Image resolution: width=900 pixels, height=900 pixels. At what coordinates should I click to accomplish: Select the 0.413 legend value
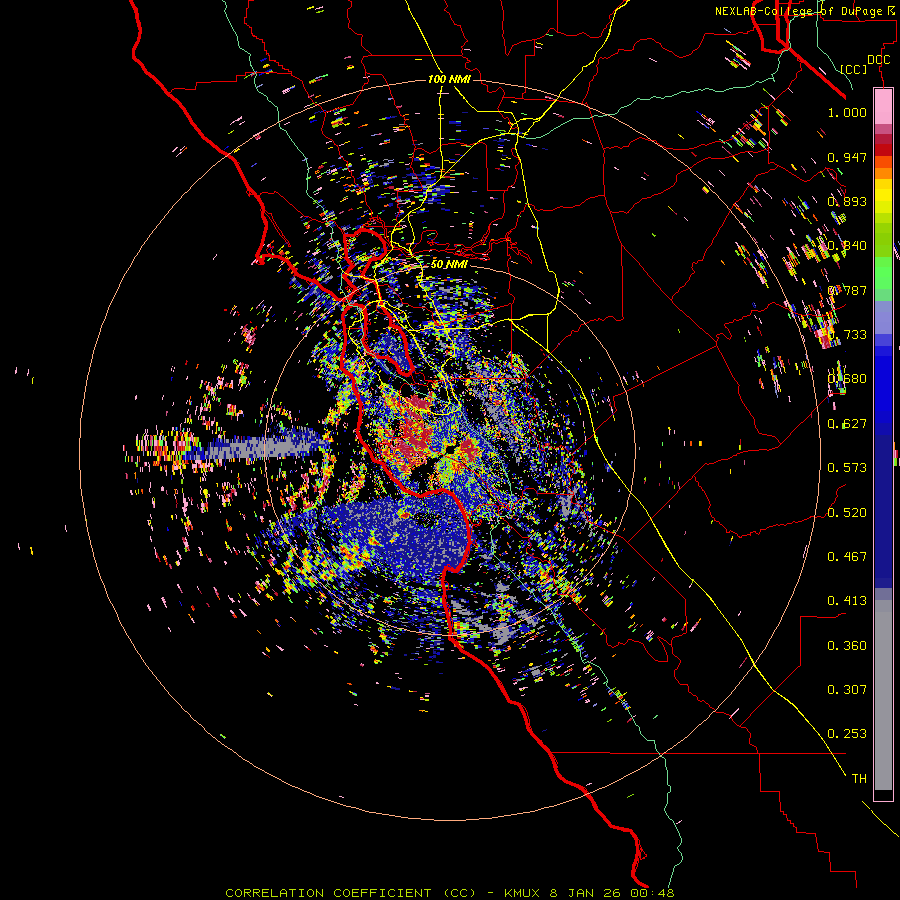coord(847,601)
